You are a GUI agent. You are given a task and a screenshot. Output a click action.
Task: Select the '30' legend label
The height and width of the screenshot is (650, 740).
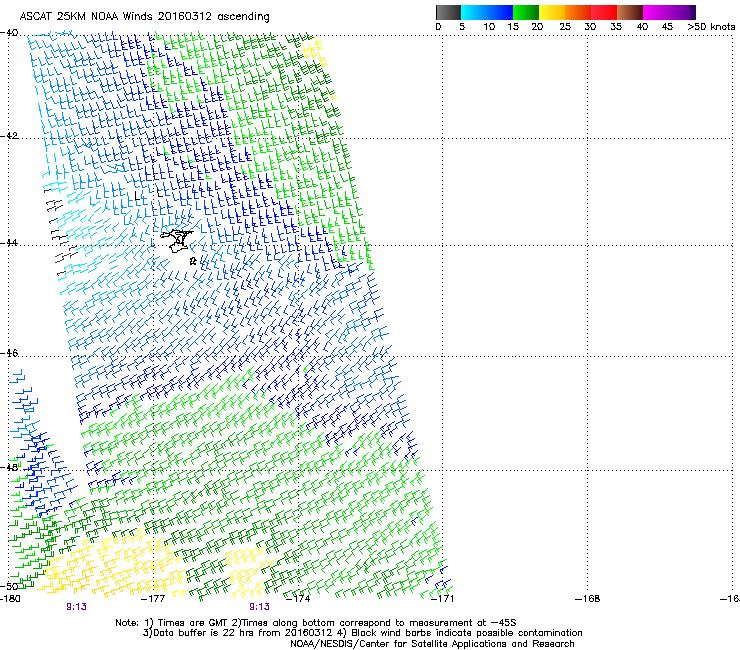[x=590, y=27]
